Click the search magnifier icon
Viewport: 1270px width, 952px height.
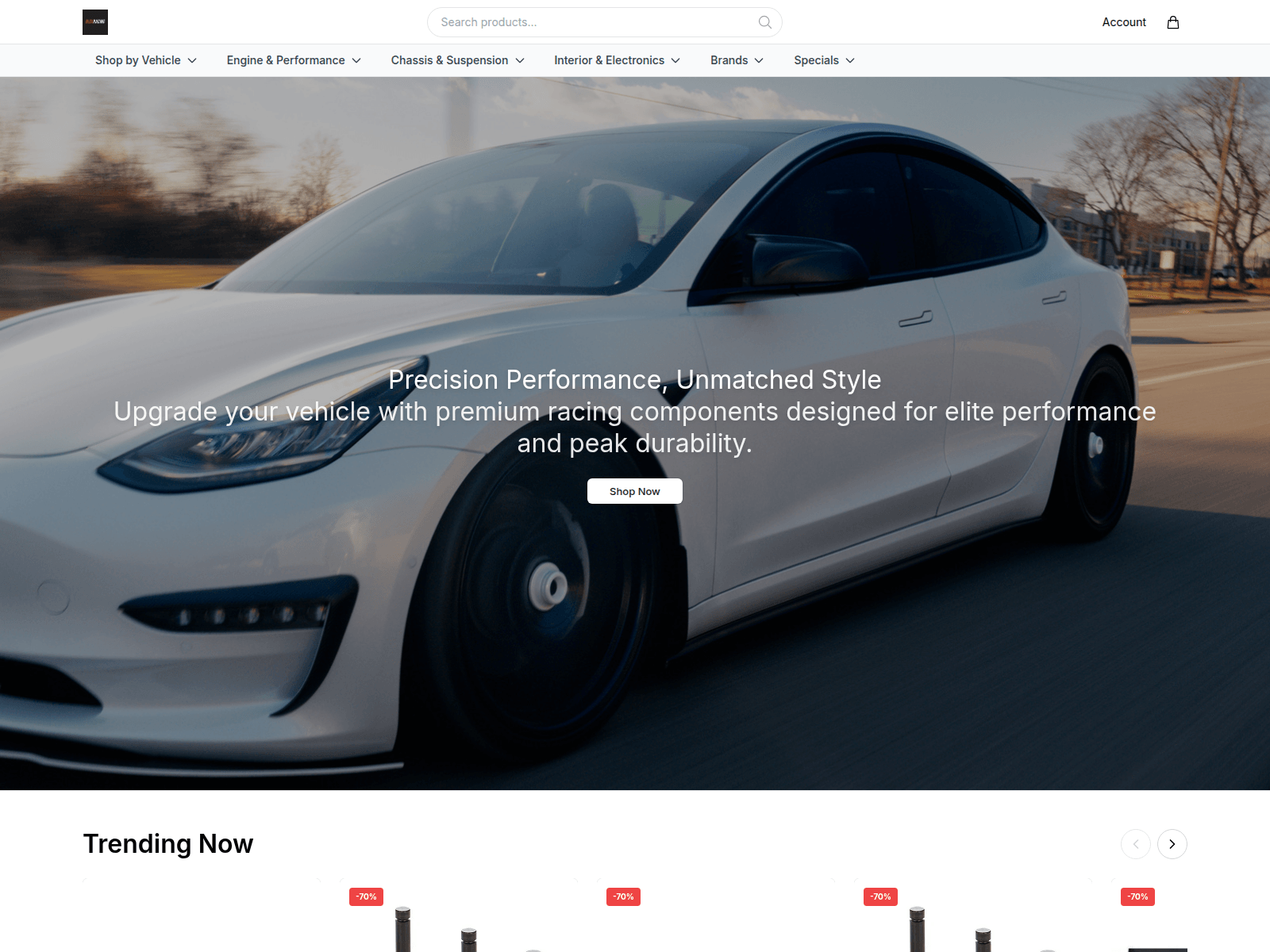pos(764,22)
